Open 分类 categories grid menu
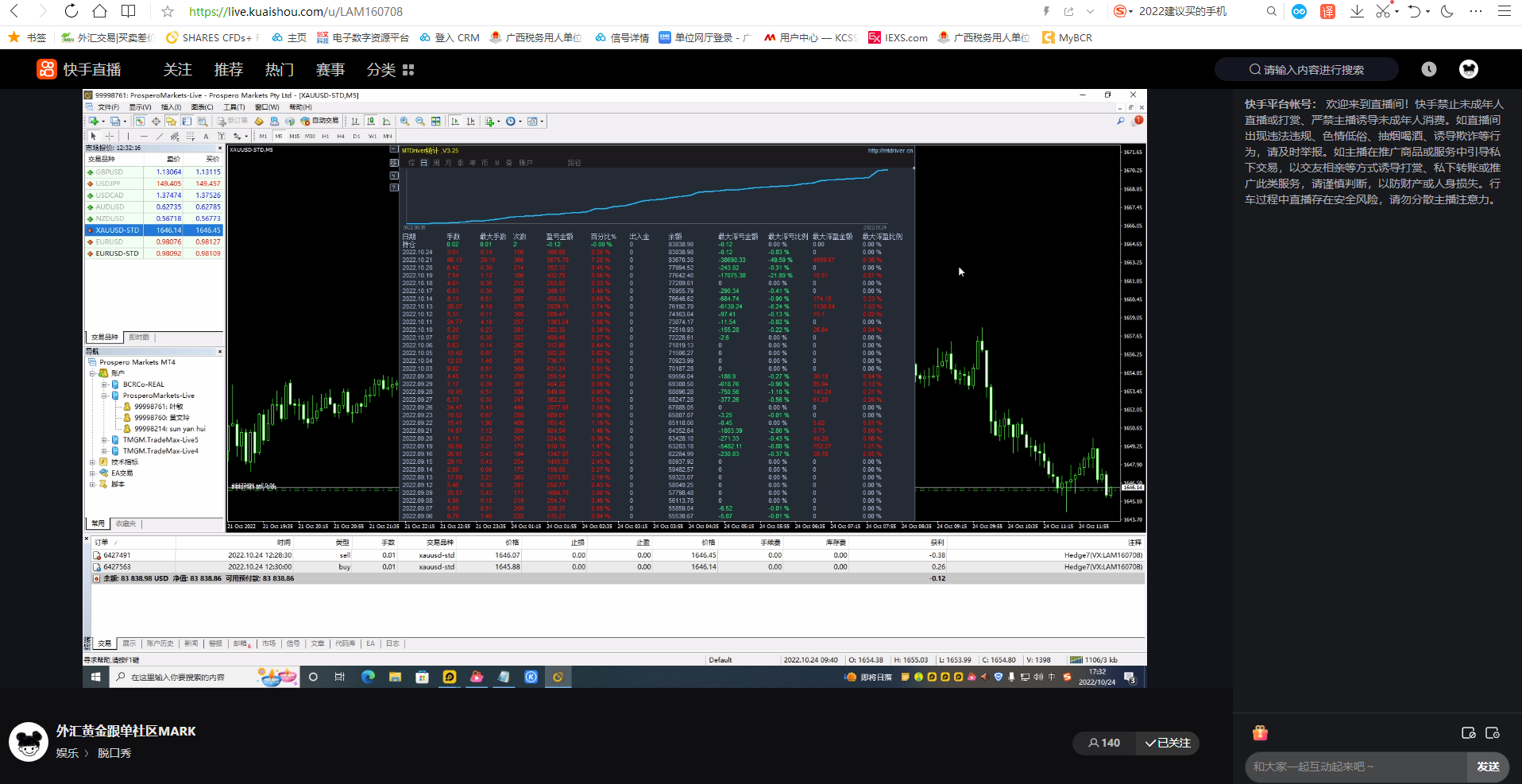Screen dimensions: 1522x784 (390, 70)
